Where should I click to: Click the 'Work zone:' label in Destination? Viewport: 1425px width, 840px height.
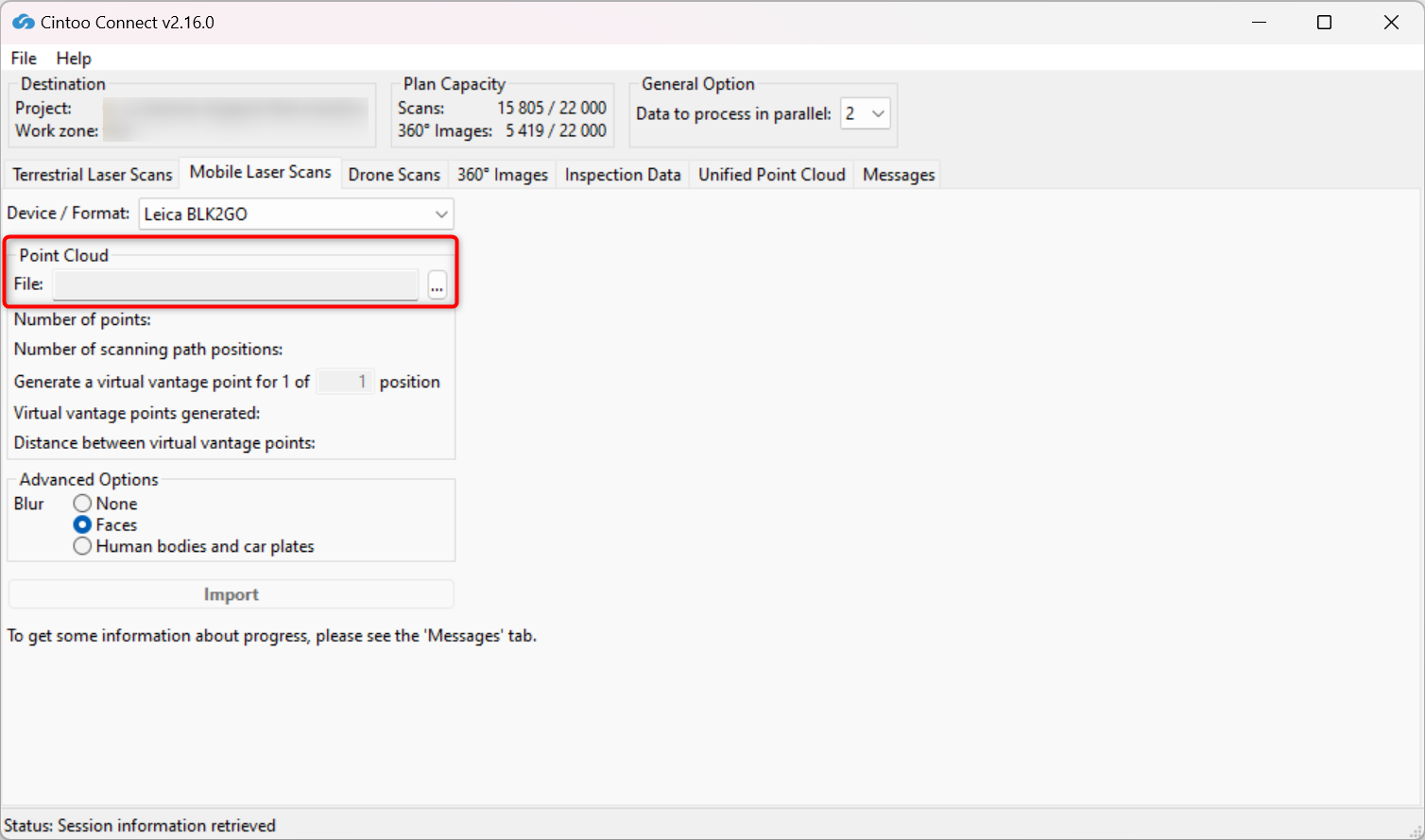(x=57, y=130)
